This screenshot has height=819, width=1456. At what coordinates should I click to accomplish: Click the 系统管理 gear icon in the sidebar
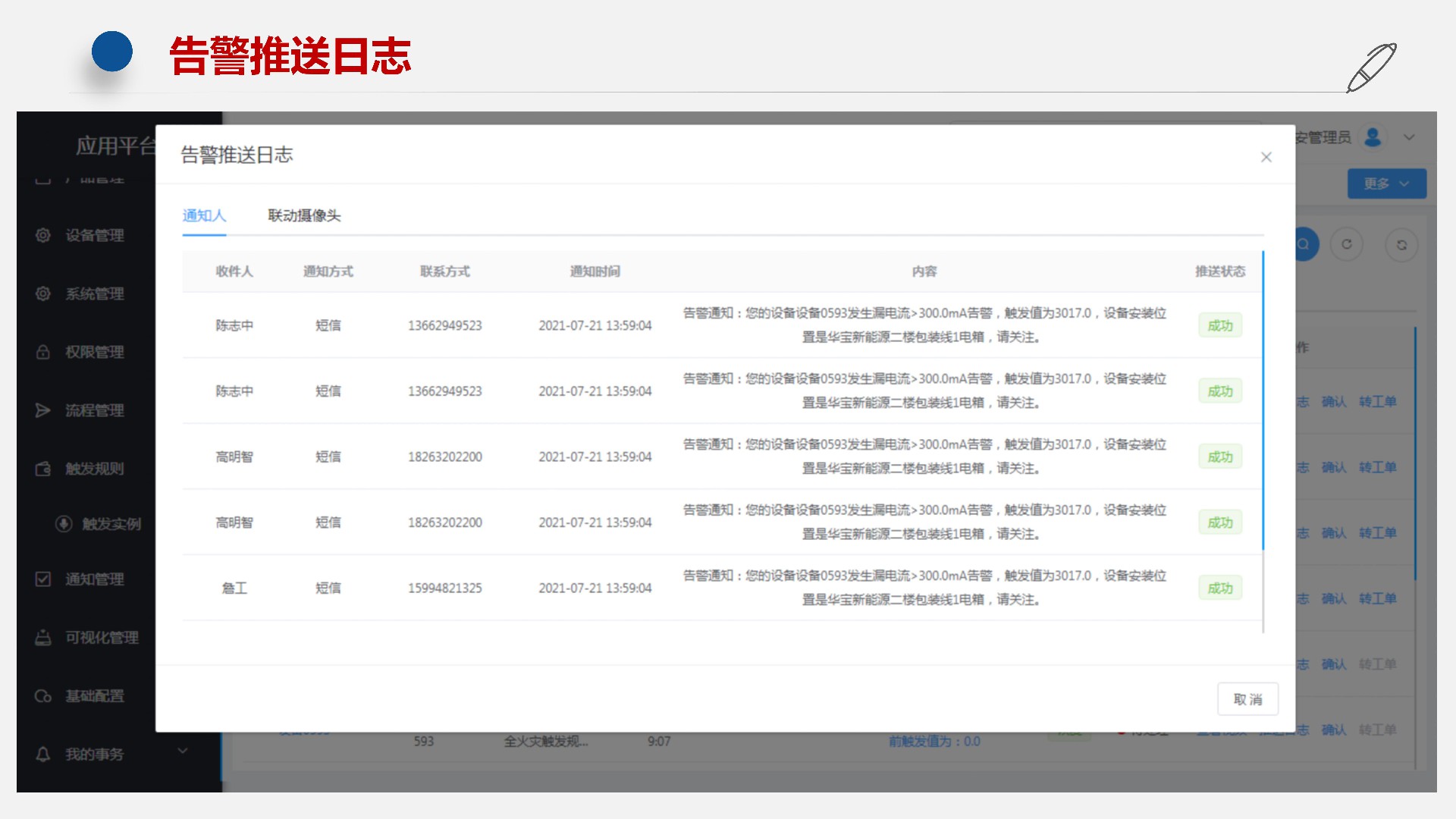tap(43, 293)
